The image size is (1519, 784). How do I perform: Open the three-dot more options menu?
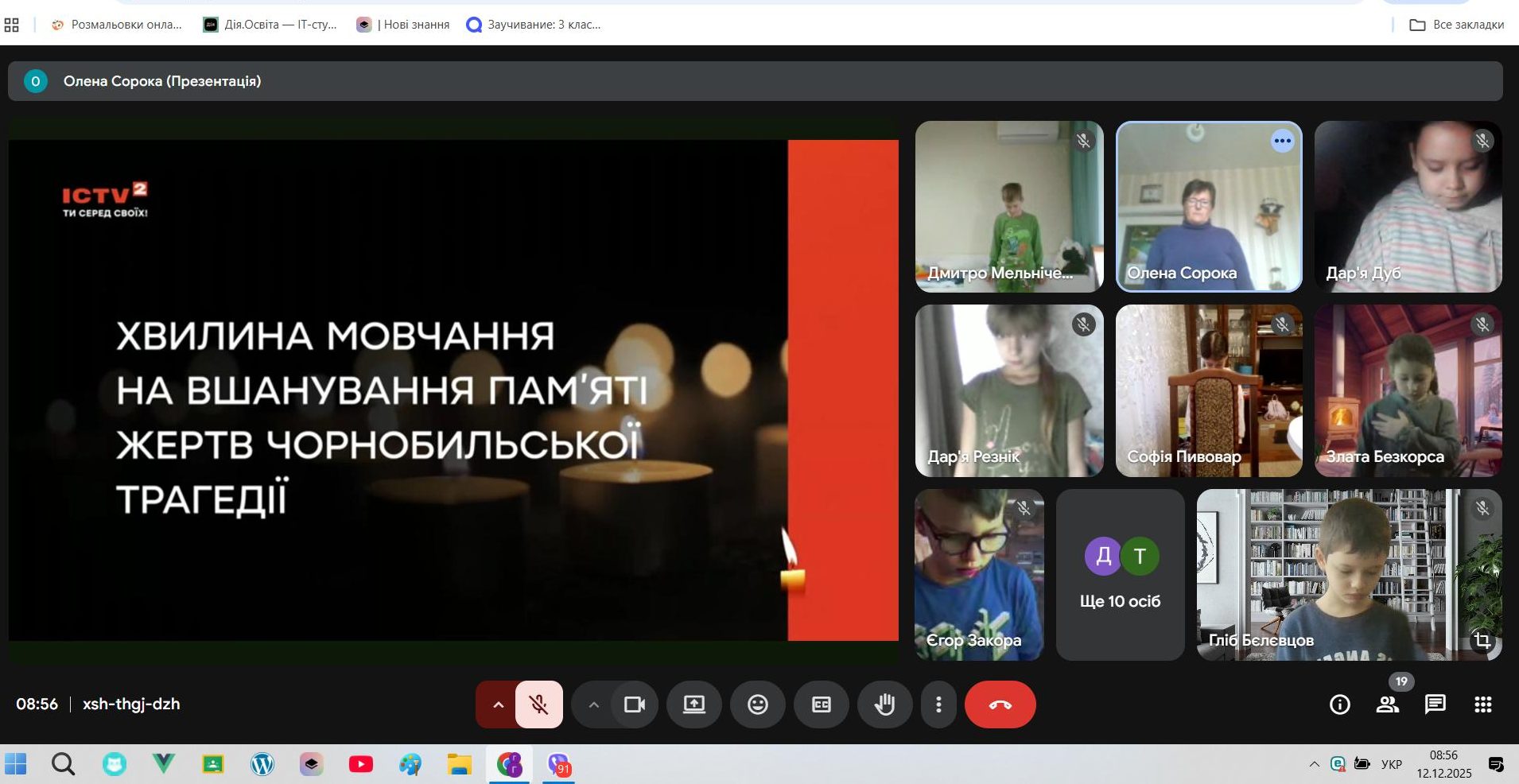click(x=938, y=704)
